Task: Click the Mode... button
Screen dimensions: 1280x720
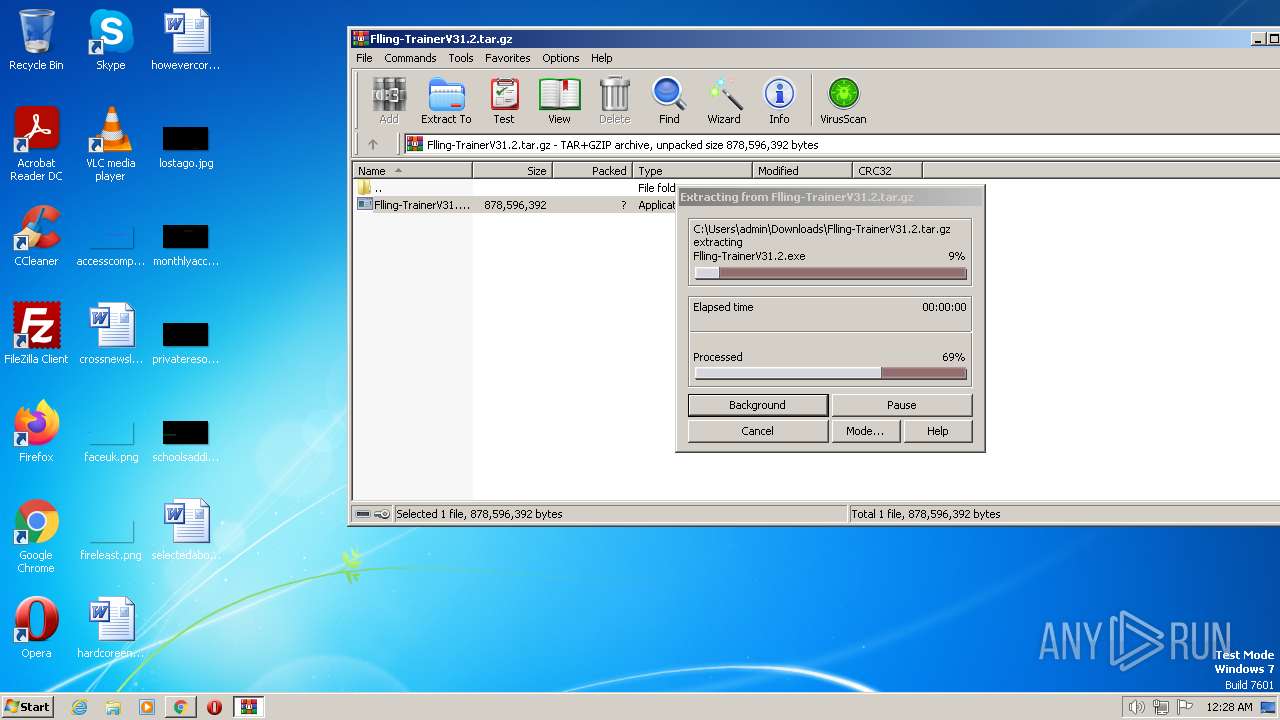Action: (x=865, y=431)
